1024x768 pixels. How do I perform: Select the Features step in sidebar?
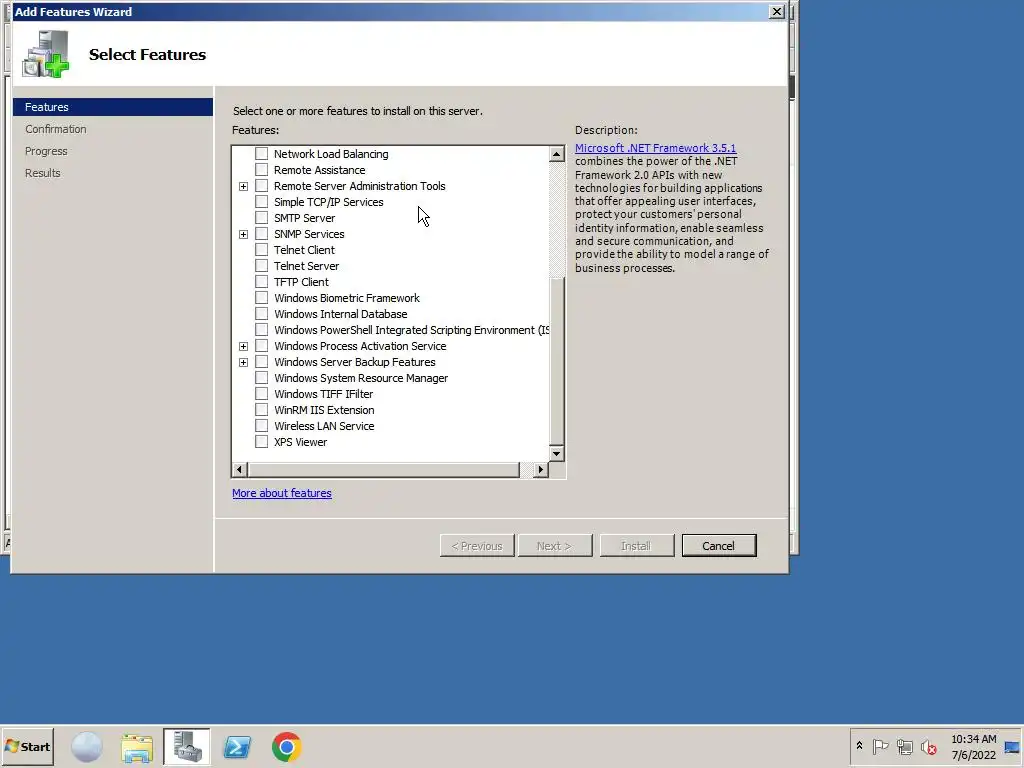[x=113, y=107]
